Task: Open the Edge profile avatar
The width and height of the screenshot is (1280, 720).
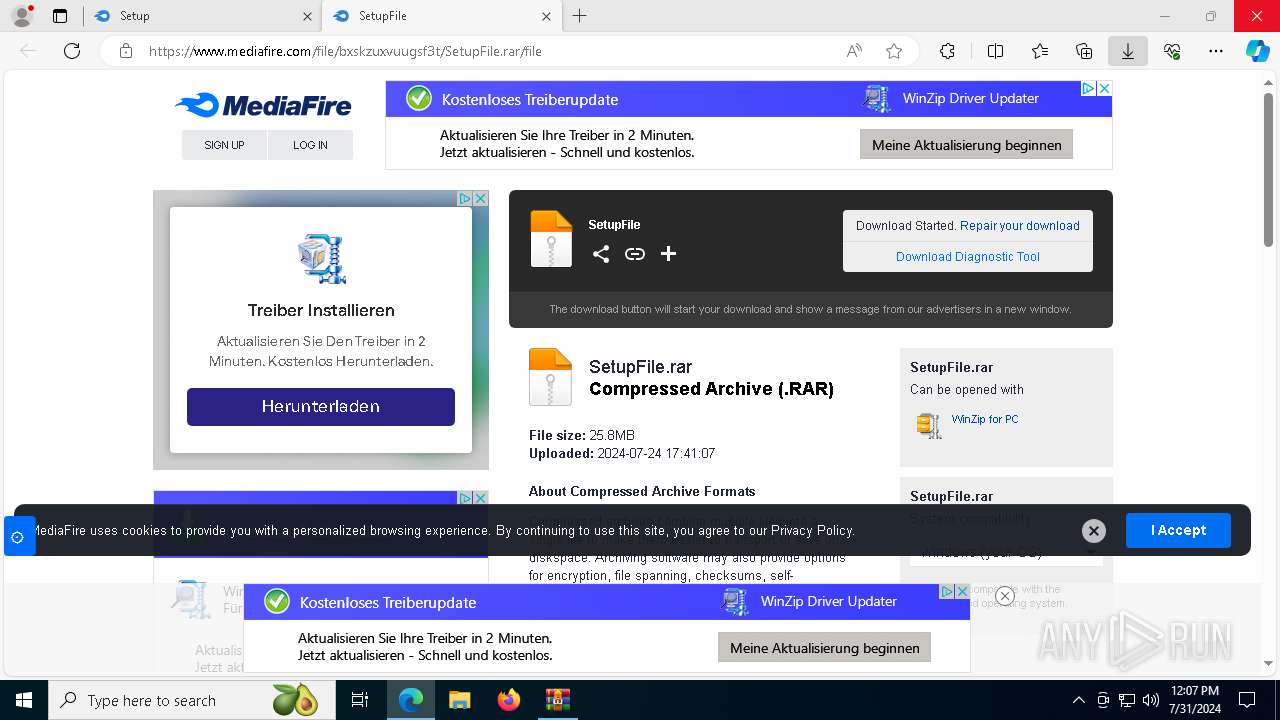Action: tap(21, 16)
